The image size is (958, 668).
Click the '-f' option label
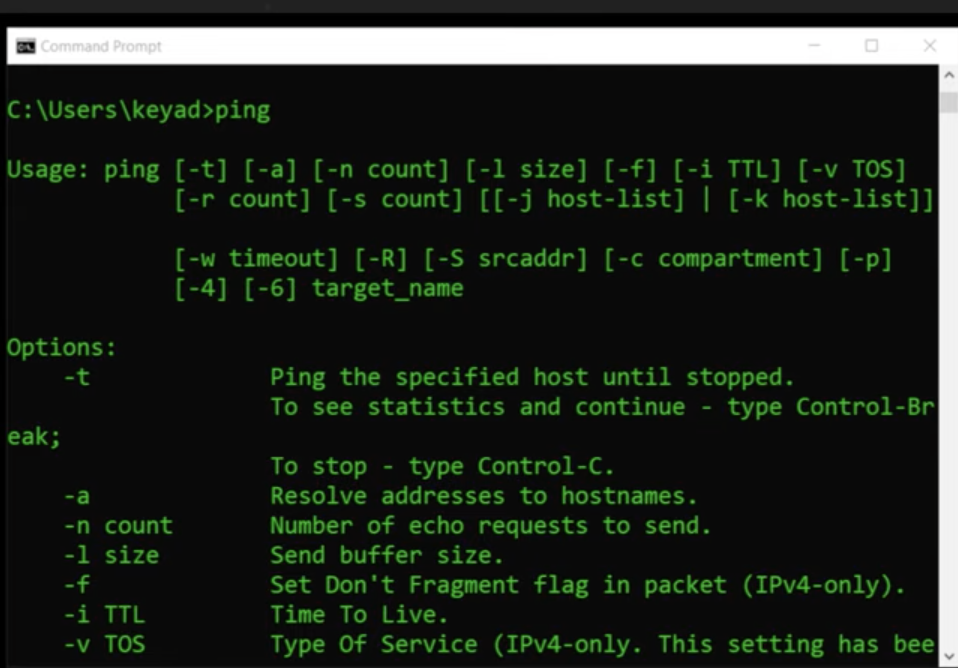(77, 585)
